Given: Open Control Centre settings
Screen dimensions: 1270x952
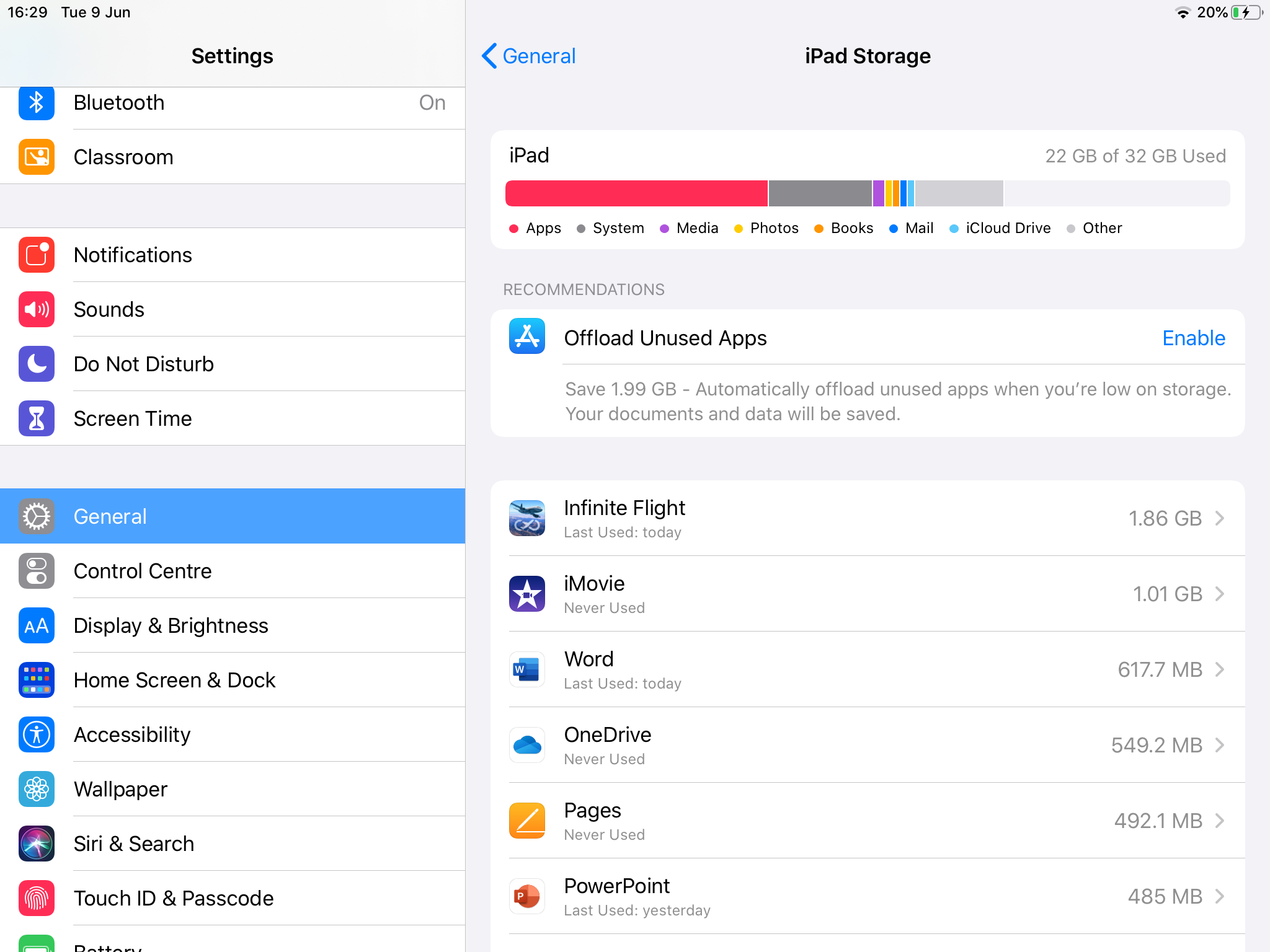Looking at the screenshot, I should pos(233,571).
